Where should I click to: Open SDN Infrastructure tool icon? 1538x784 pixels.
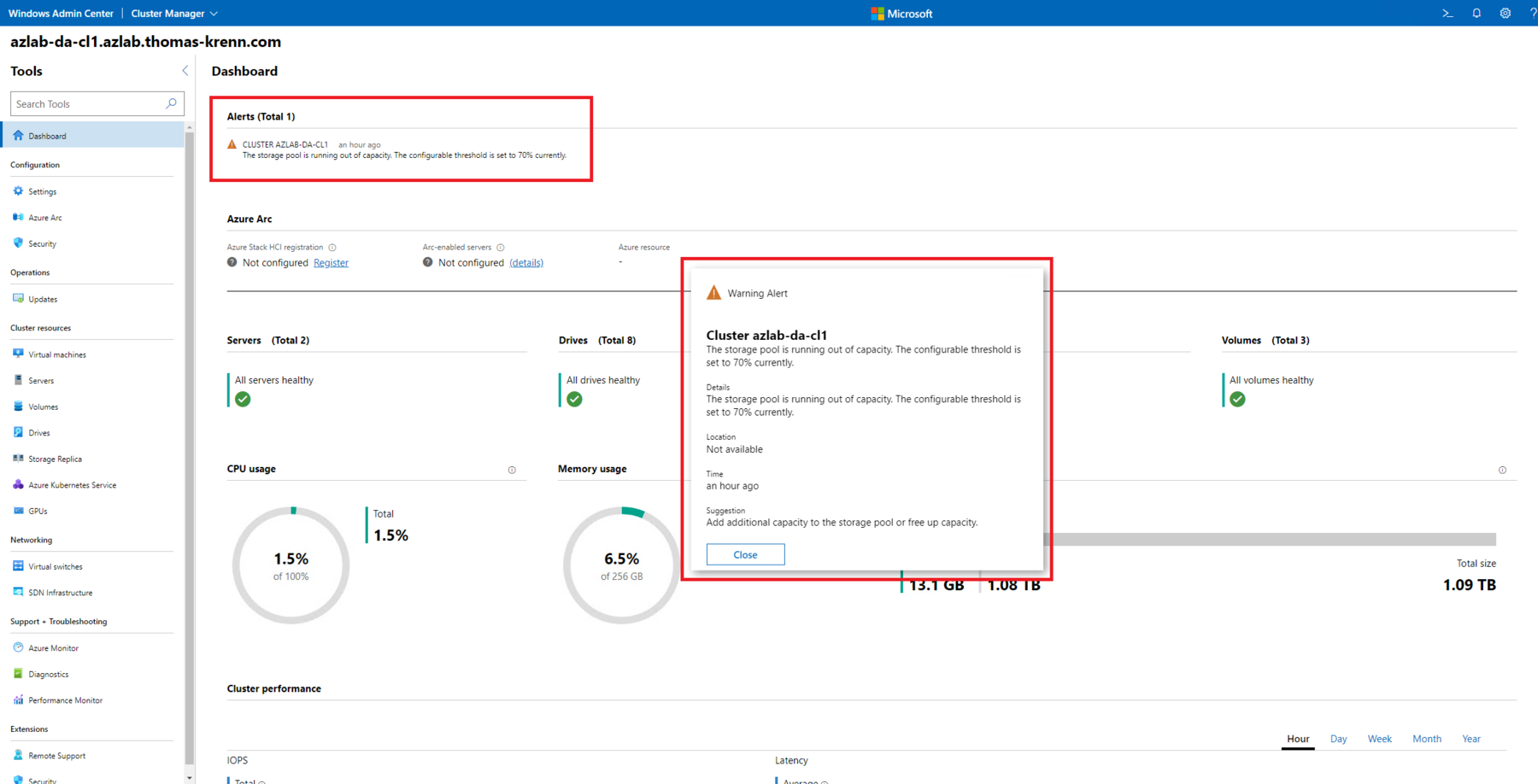(x=18, y=592)
